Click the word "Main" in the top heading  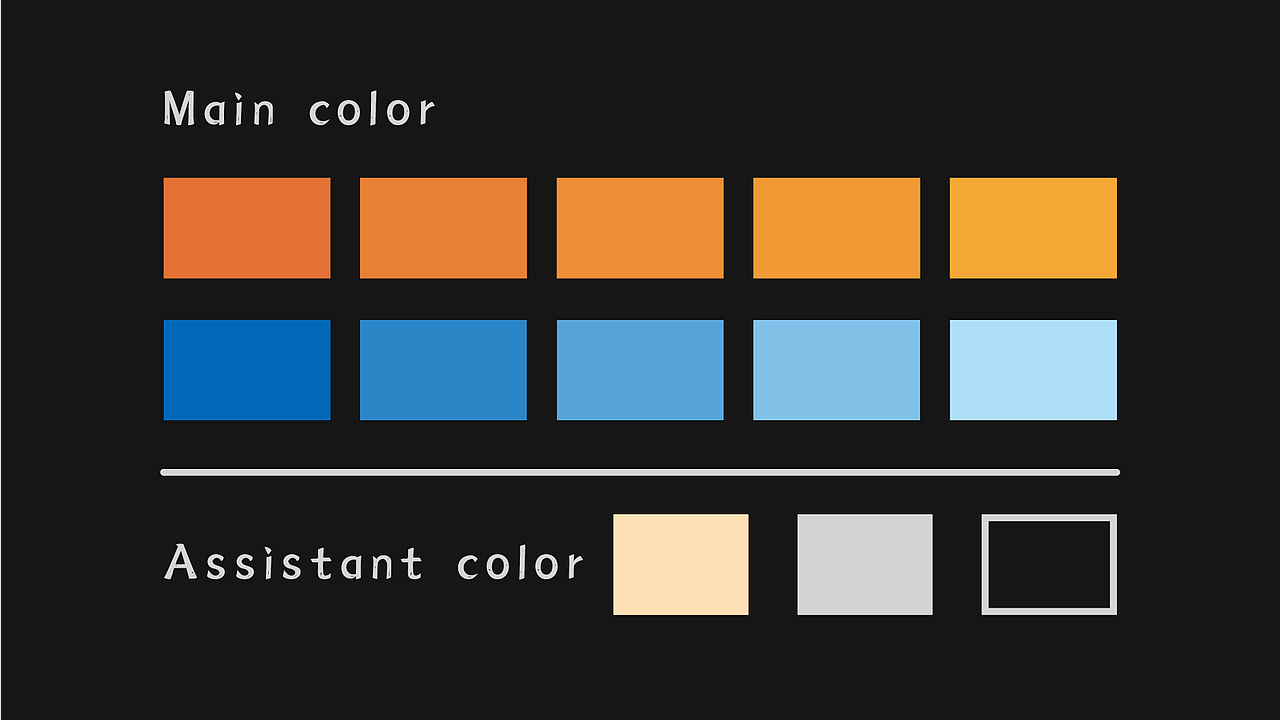(219, 109)
